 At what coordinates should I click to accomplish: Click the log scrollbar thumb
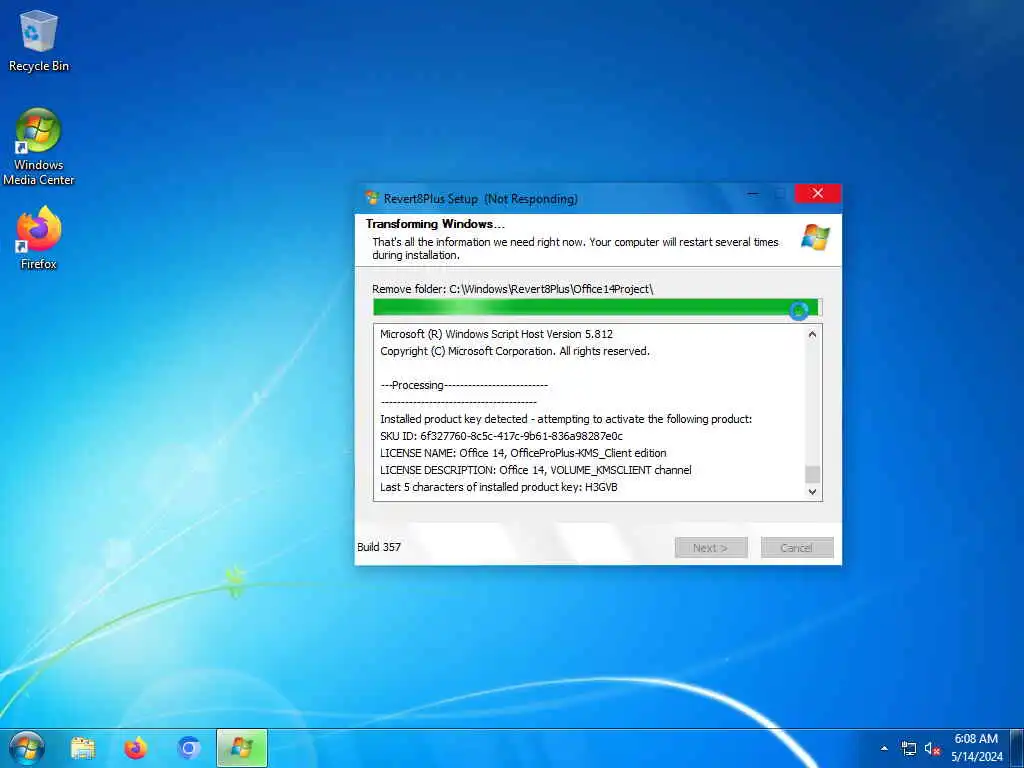click(812, 474)
